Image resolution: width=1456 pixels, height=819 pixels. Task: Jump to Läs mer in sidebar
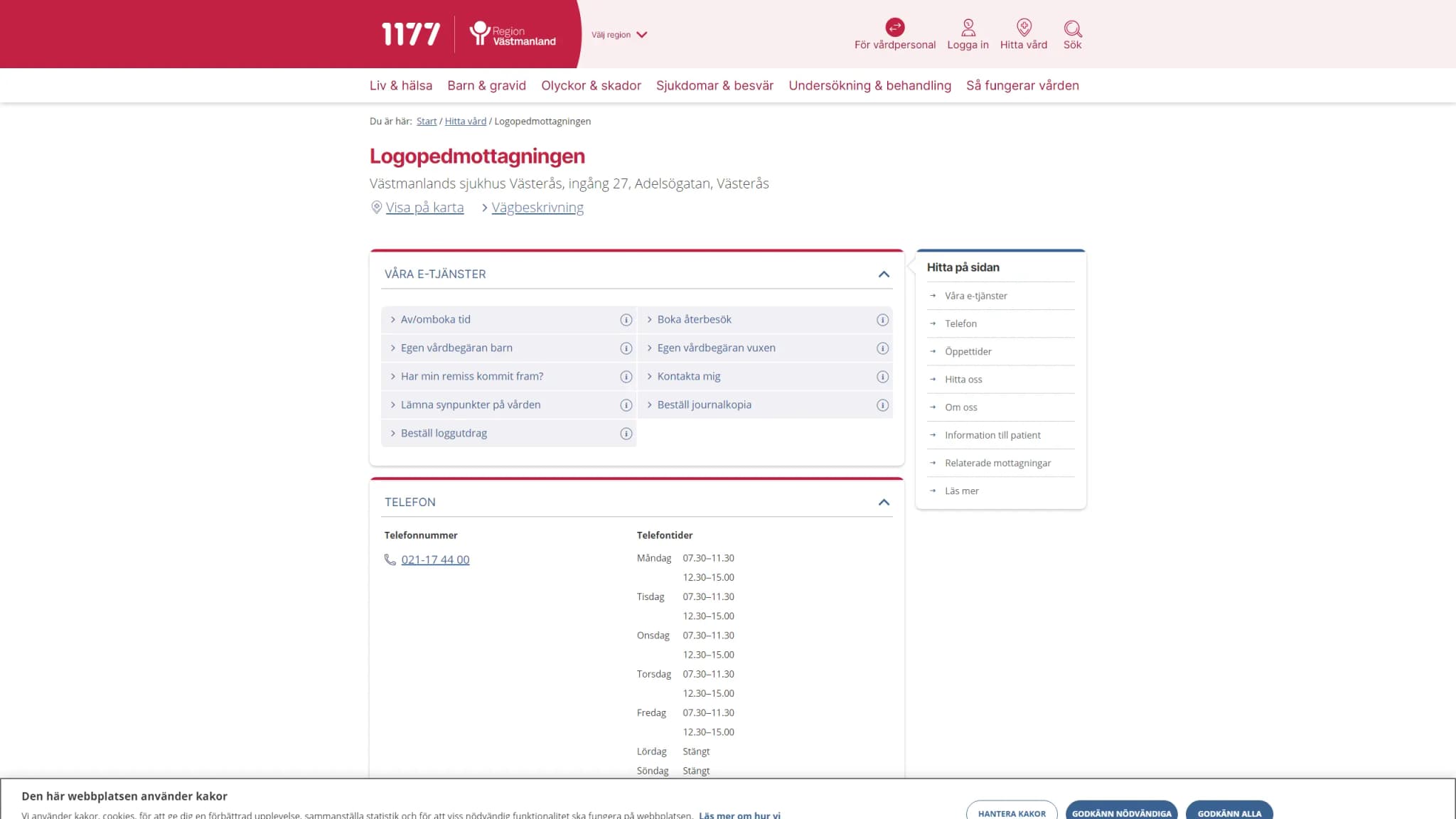tap(961, 491)
